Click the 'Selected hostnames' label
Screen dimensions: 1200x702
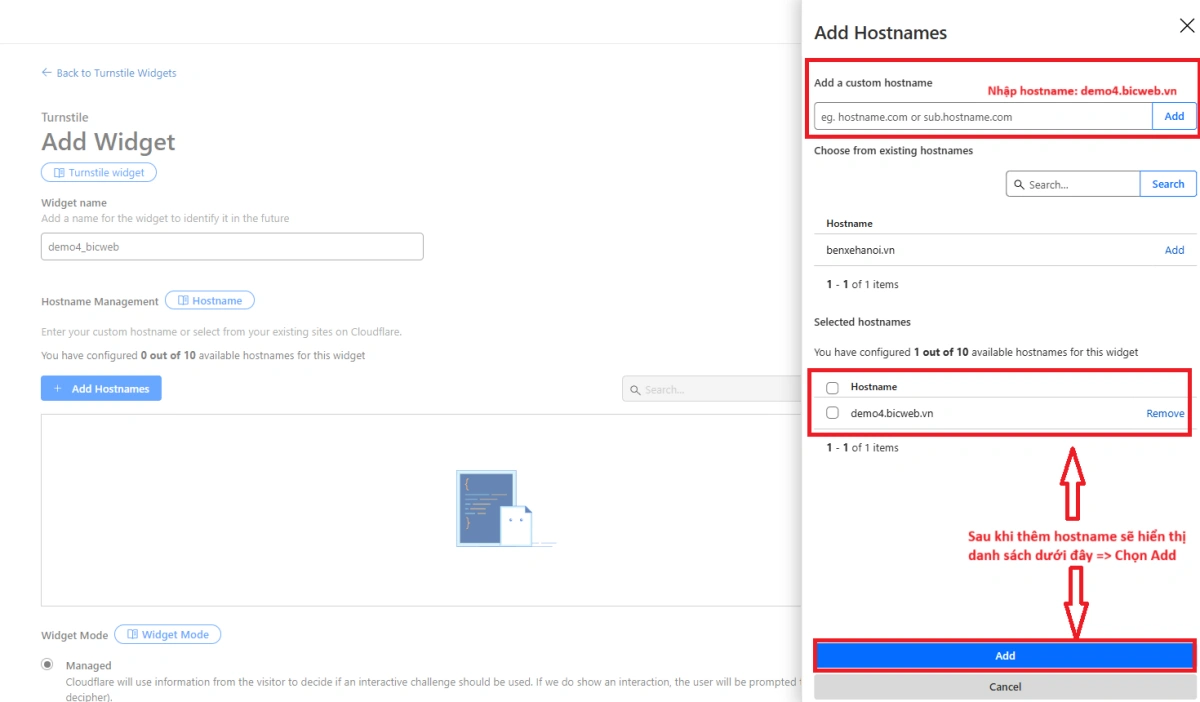862,322
